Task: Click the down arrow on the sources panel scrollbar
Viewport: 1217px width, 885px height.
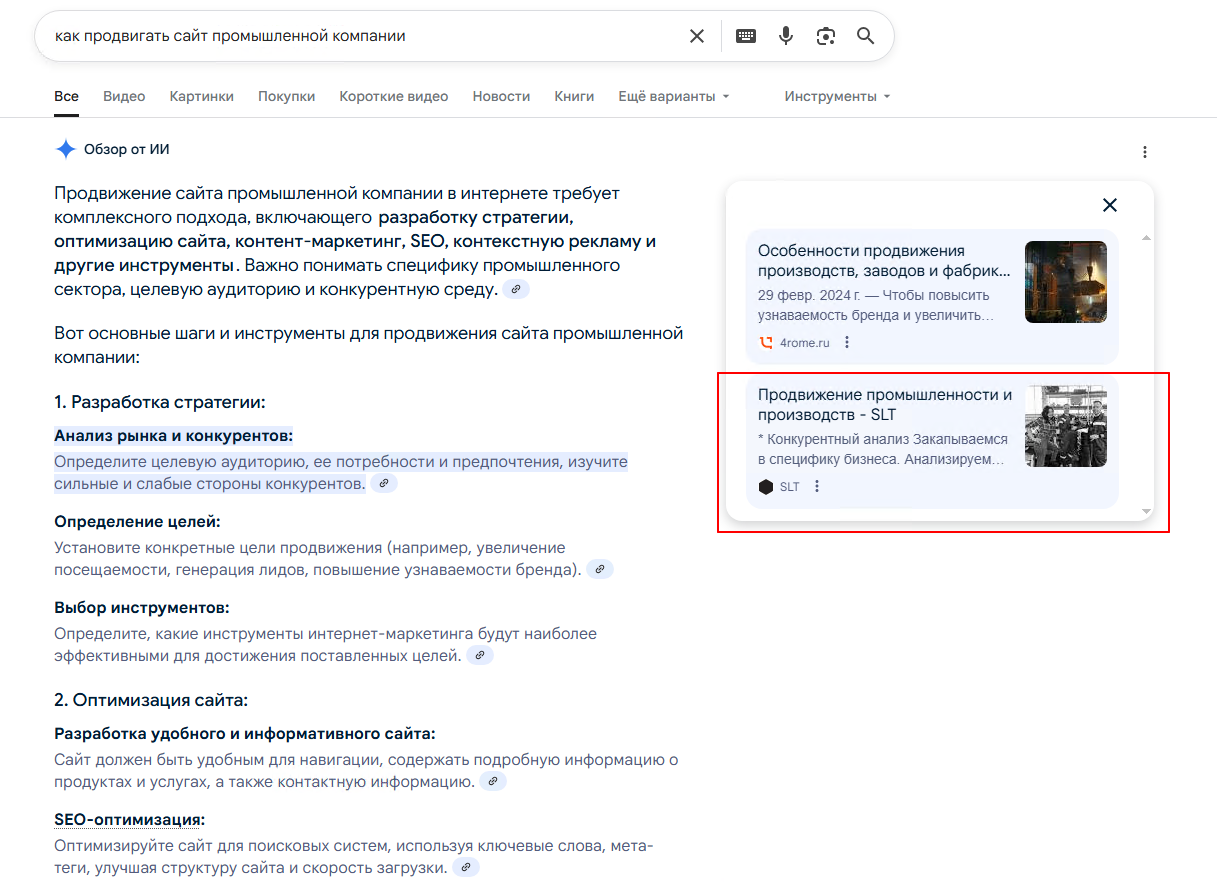Action: tap(1144, 511)
